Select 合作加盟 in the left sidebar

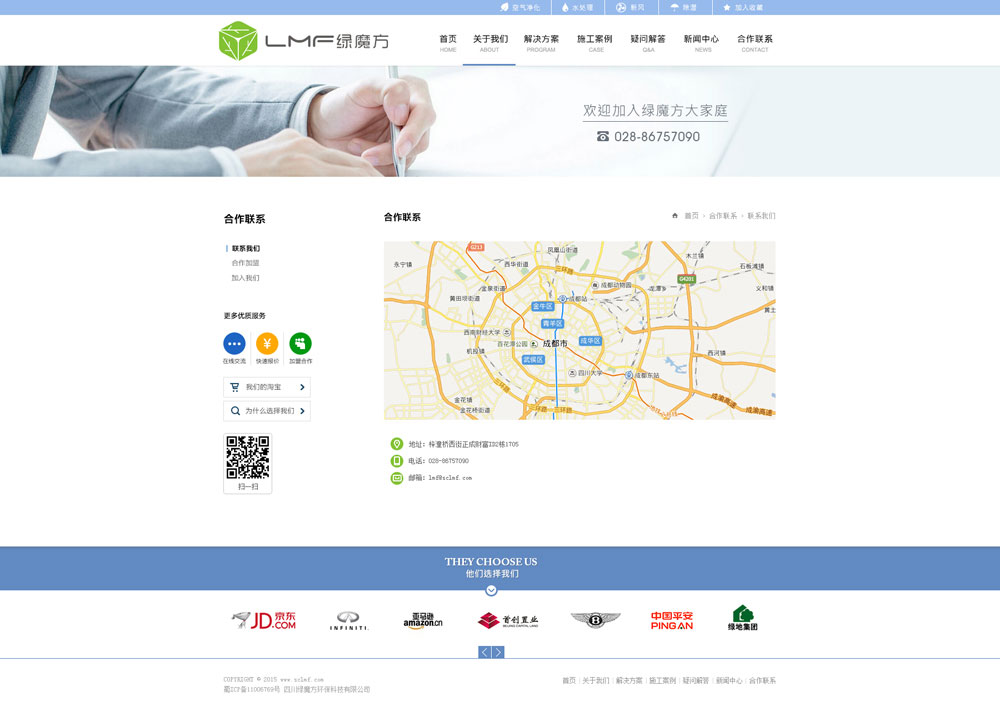(246, 263)
